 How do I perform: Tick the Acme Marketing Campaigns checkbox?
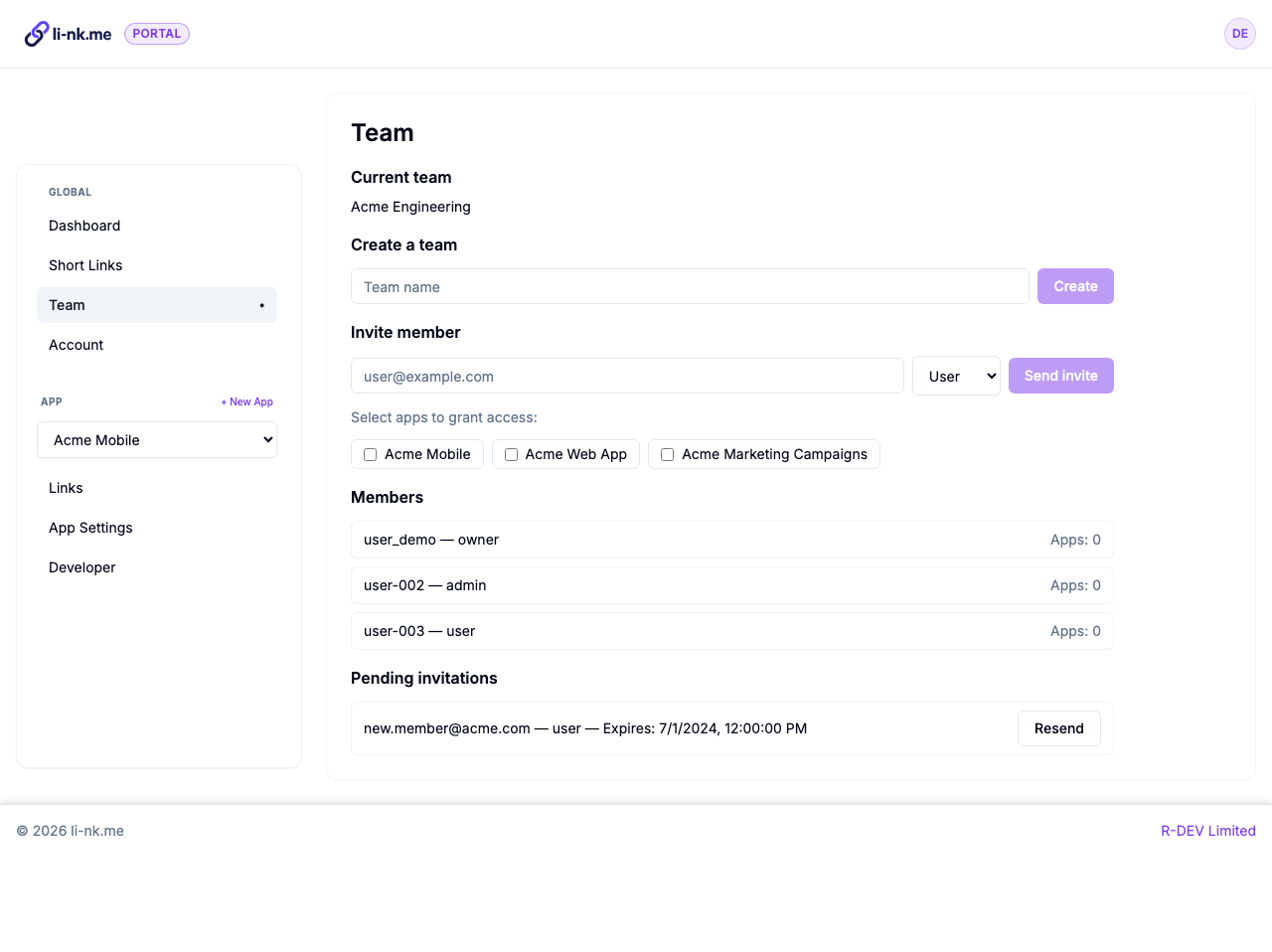tap(668, 454)
